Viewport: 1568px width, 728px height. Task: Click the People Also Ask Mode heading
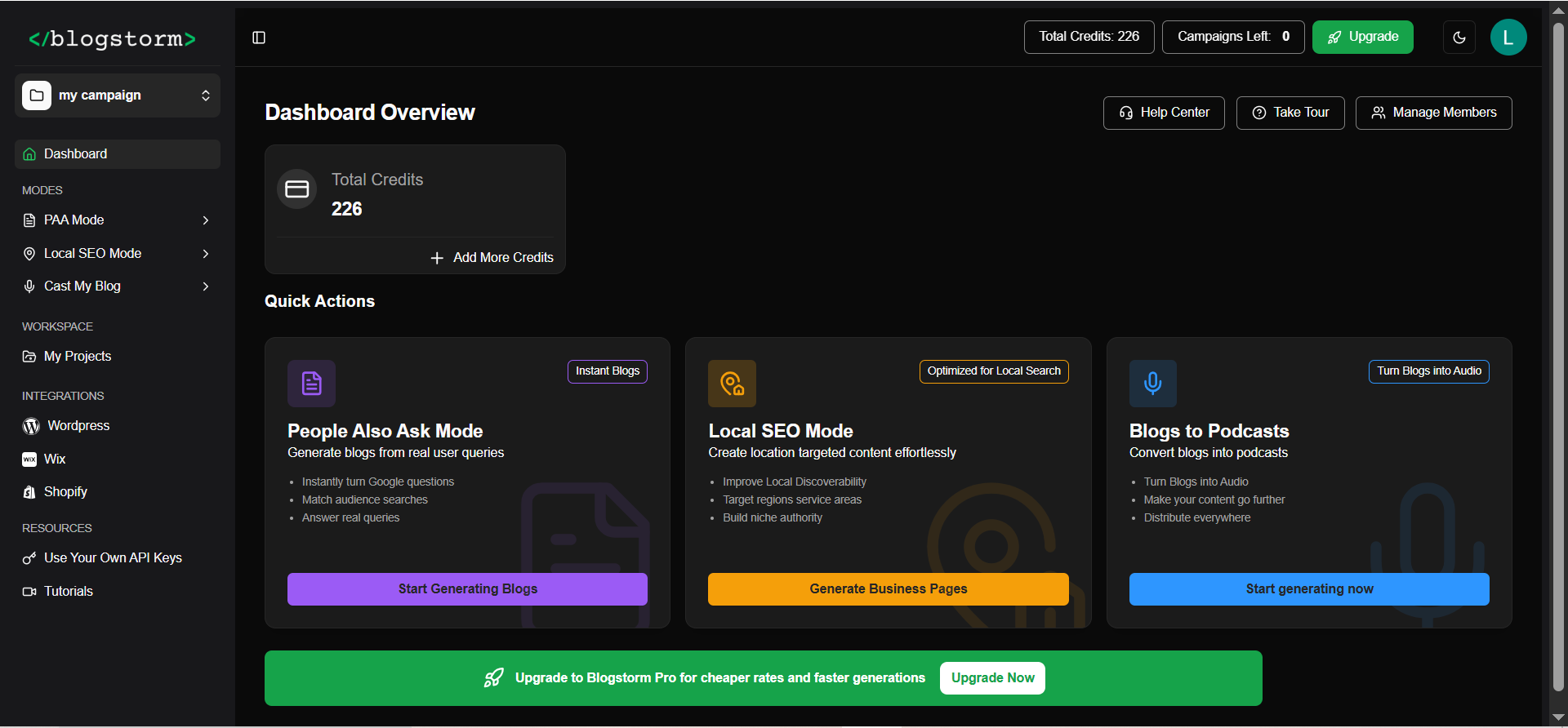point(385,431)
